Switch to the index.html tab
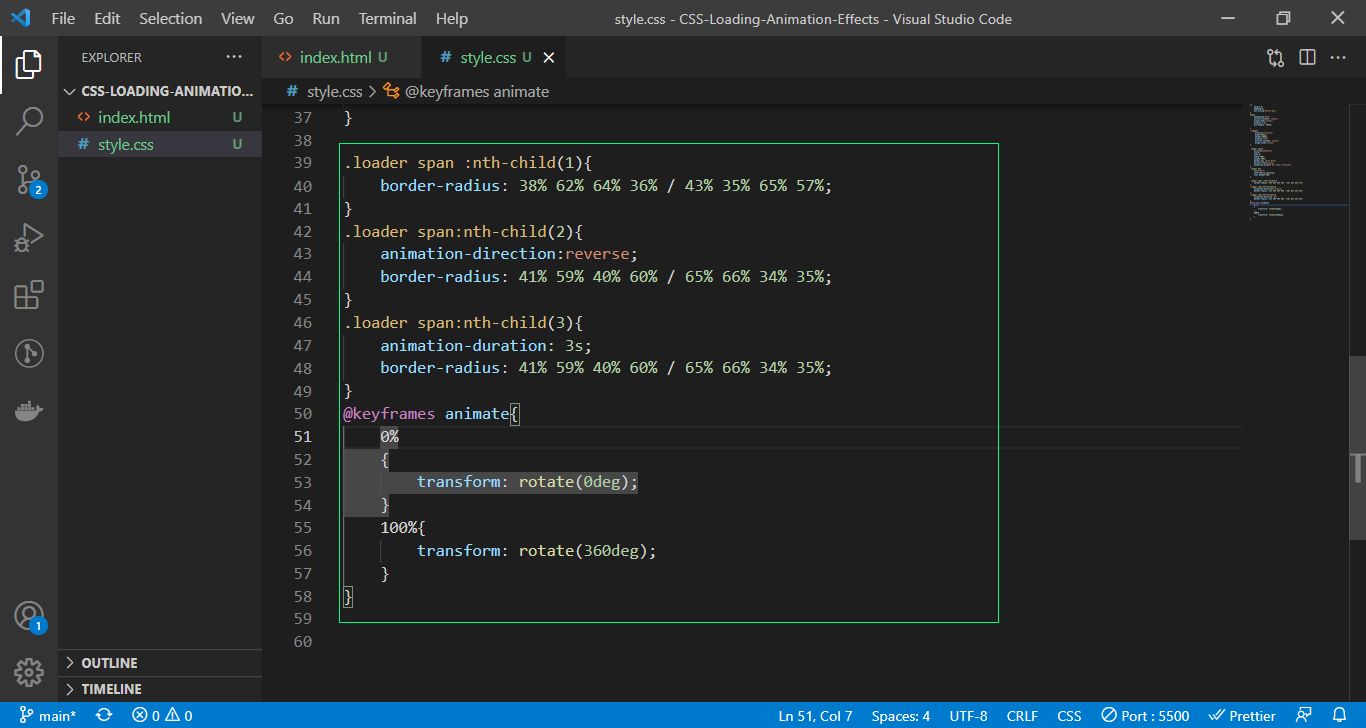1366x728 pixels. click(342, 58)
